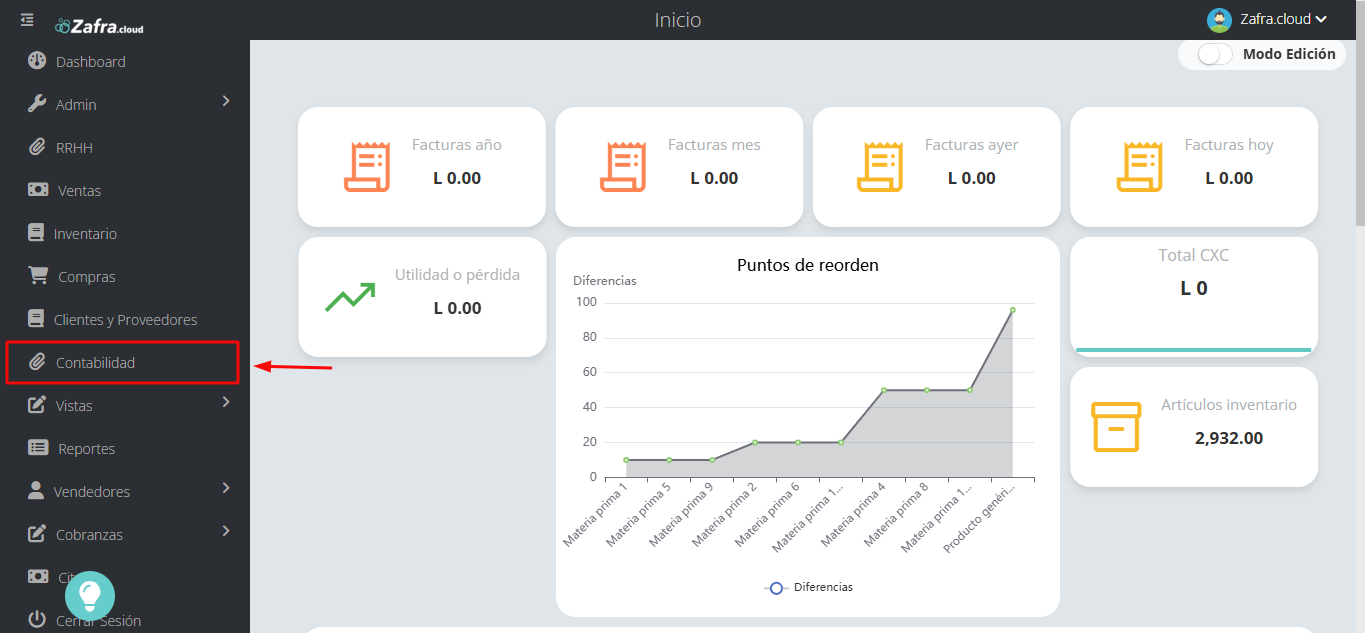Click the Vendedores person icon
The image size is (1365, 633).
coord(36,491)
